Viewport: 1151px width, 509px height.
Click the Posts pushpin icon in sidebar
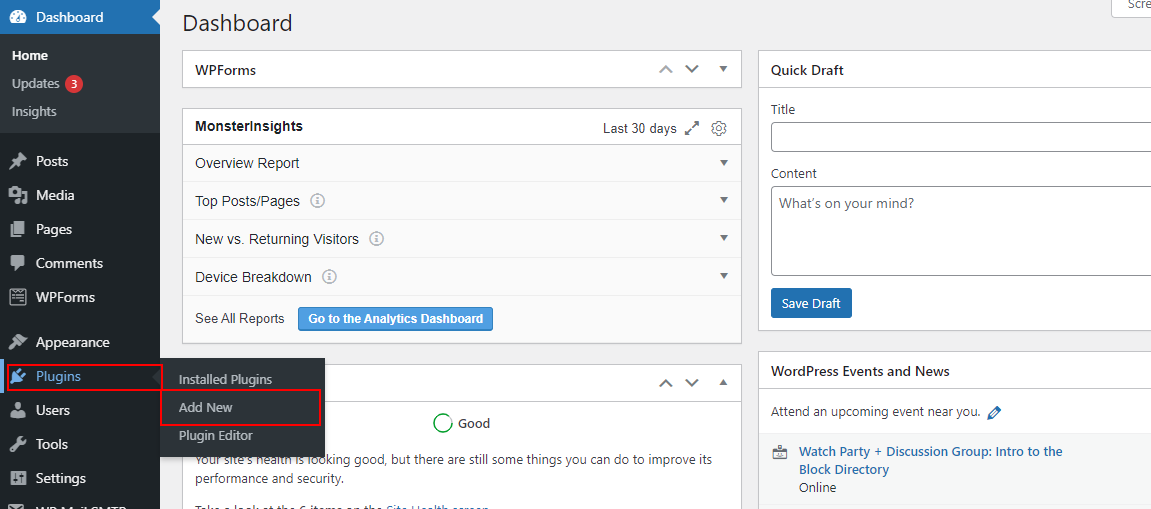pyautogui.click(x=18, y=161)
